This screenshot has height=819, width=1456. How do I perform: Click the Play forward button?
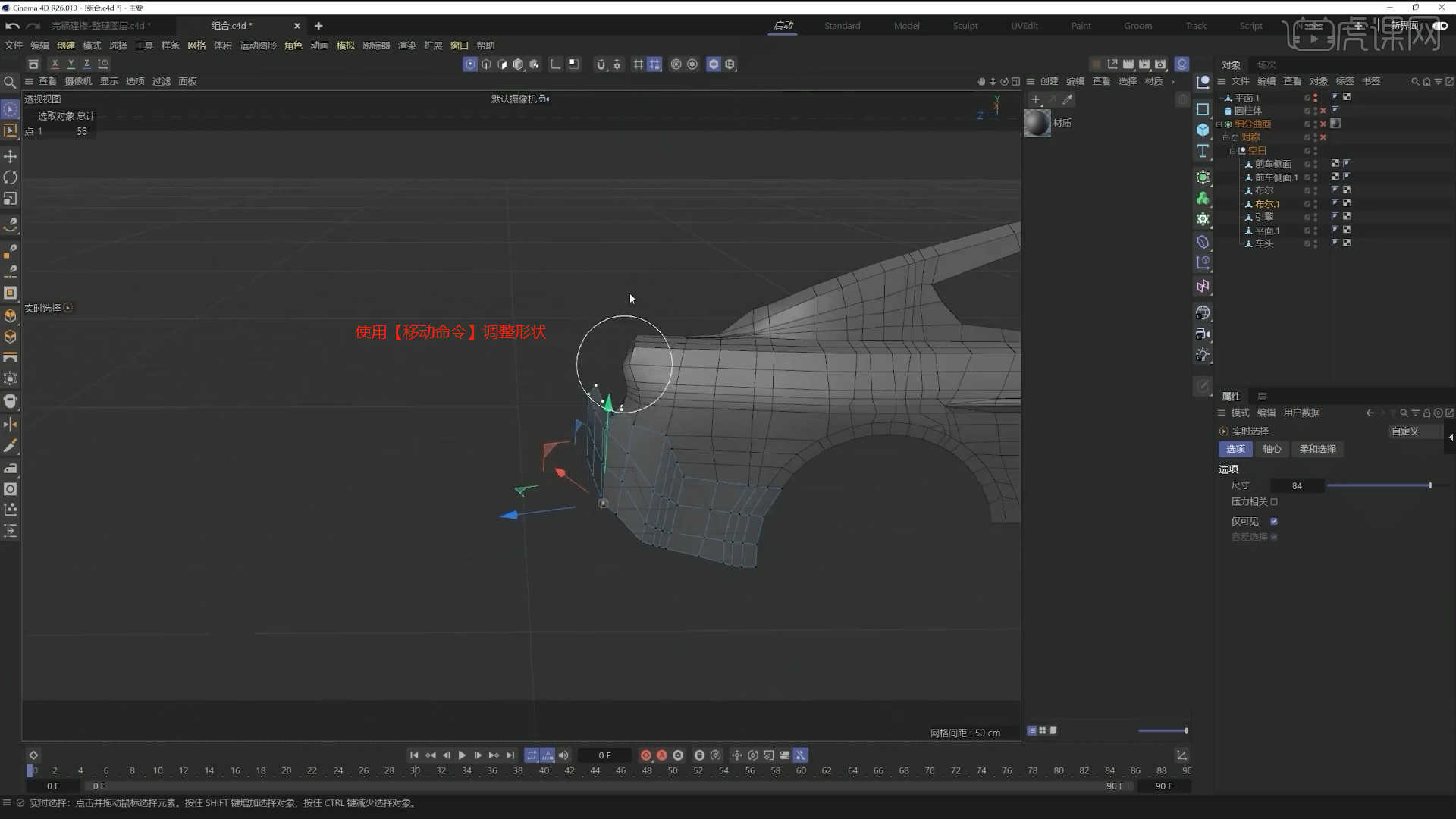[462, 755]
